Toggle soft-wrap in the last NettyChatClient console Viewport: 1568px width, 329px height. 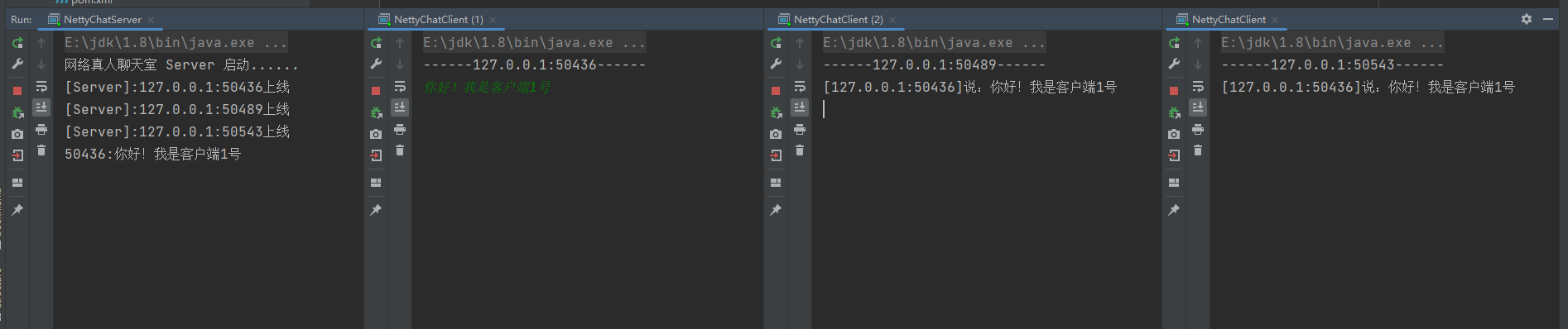1198,86
